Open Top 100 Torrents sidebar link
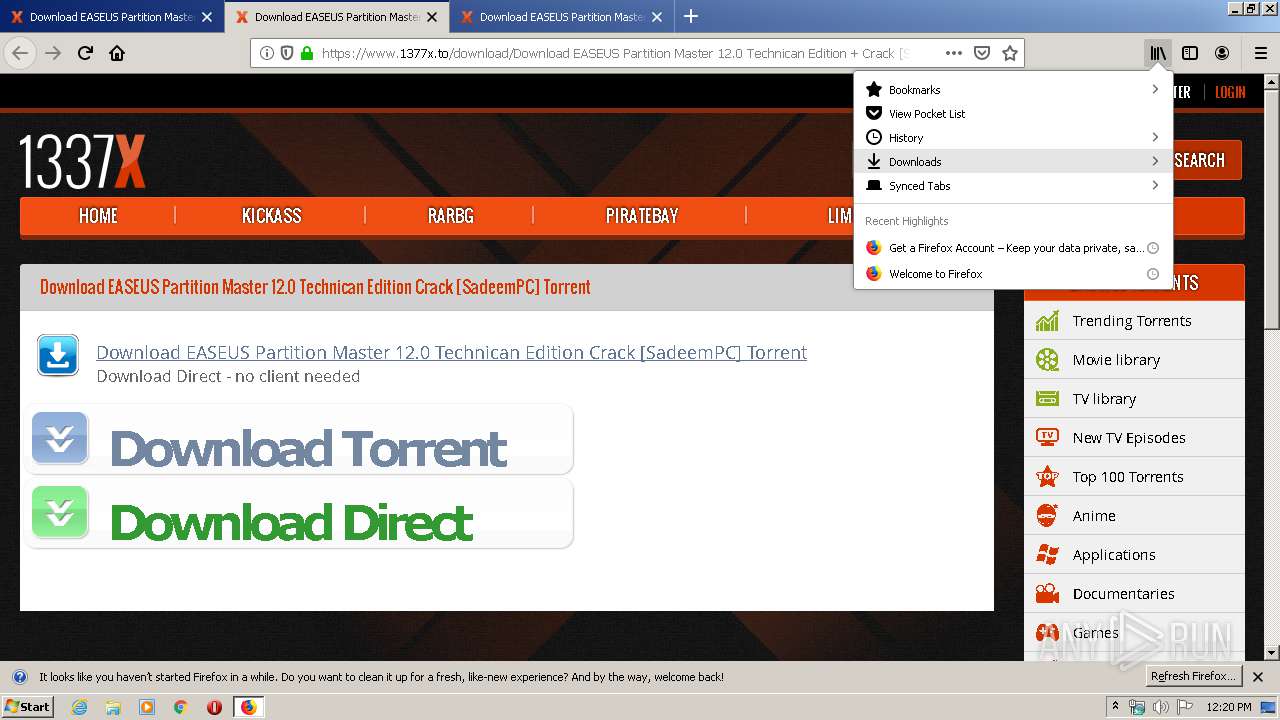1280x720 pixels. [x=1134, y=477]
